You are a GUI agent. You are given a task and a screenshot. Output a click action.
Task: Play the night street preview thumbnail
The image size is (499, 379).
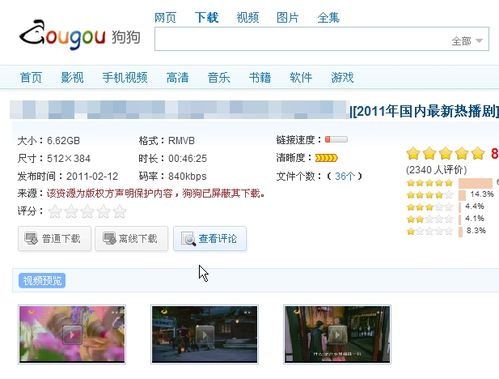point(204,334)
